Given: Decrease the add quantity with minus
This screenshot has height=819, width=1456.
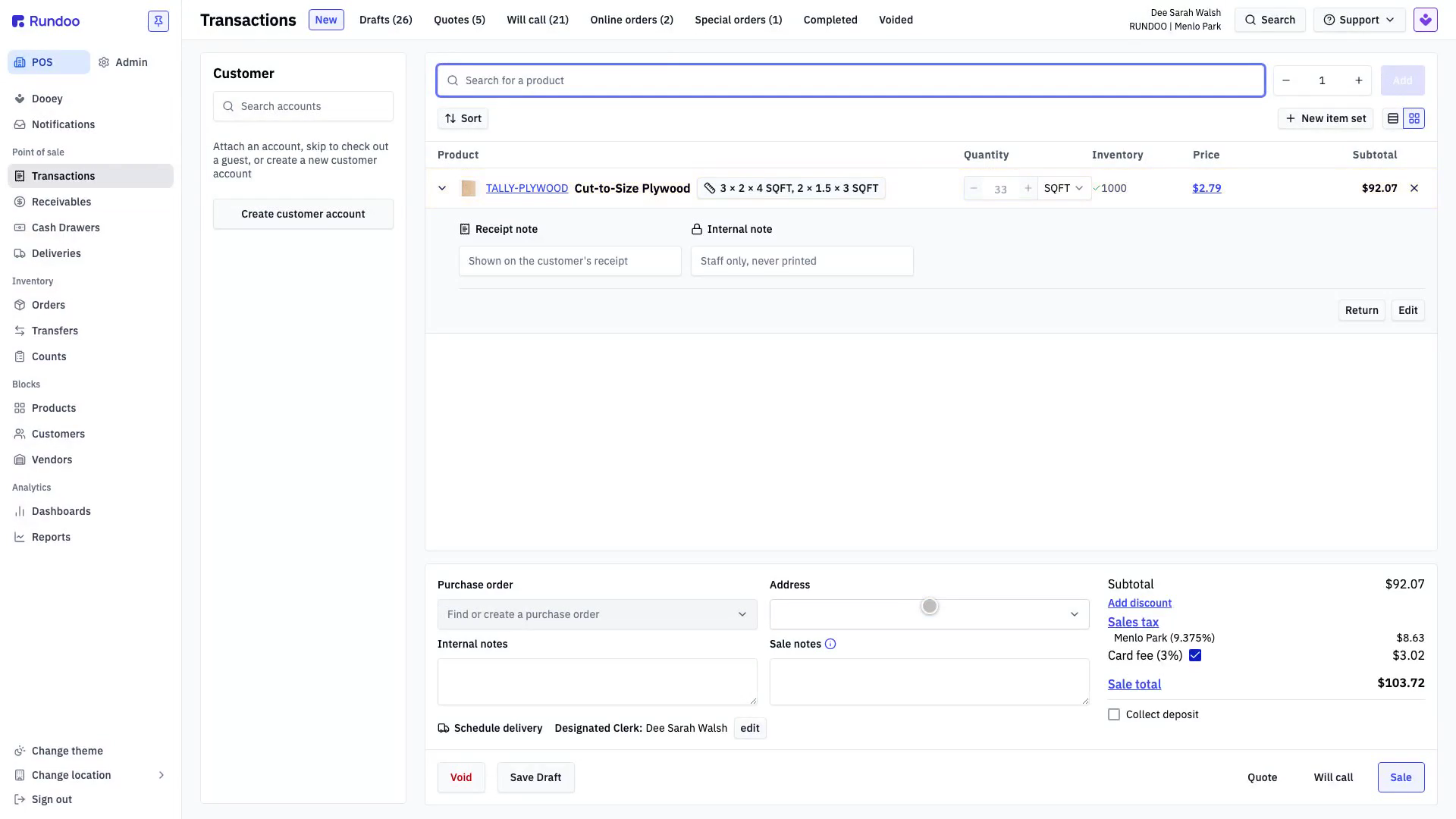Looking at the screenshot, I should pyautogui.click(x=1286, y=80).
